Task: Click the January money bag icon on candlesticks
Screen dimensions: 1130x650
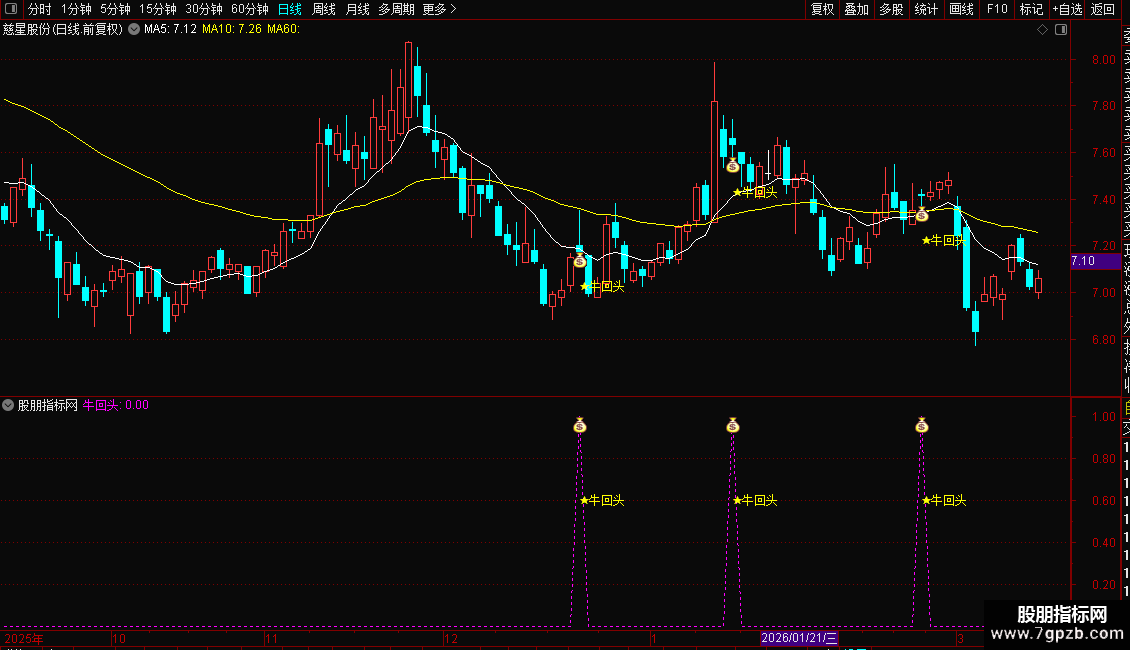Action: pos(733,165)
